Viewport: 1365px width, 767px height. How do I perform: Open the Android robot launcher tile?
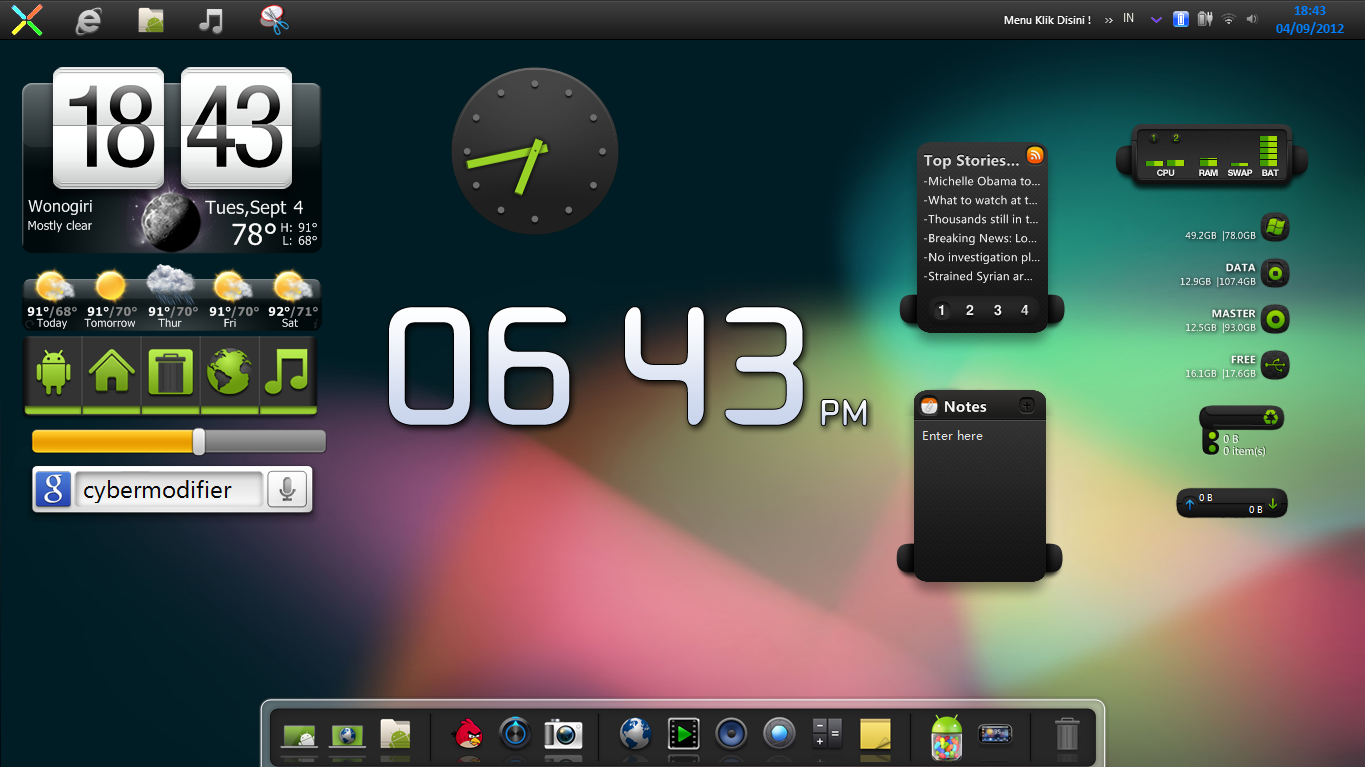coord(52,374)
